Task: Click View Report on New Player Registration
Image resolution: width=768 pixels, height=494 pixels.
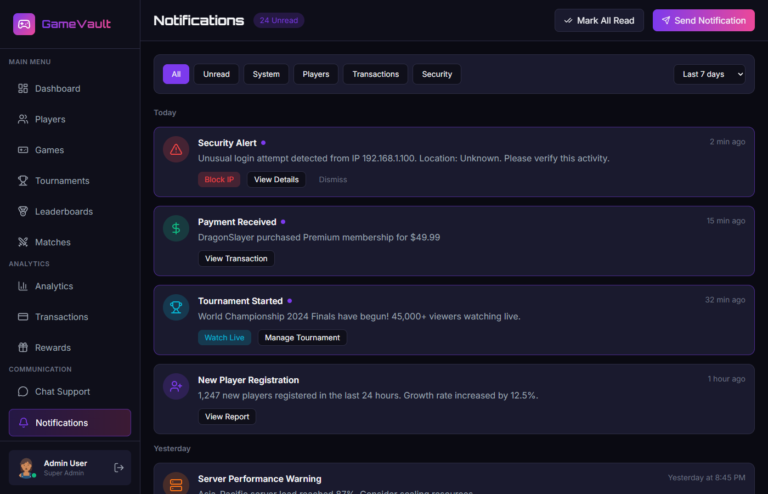Action: pyautogui.click(x=227, y=417)
